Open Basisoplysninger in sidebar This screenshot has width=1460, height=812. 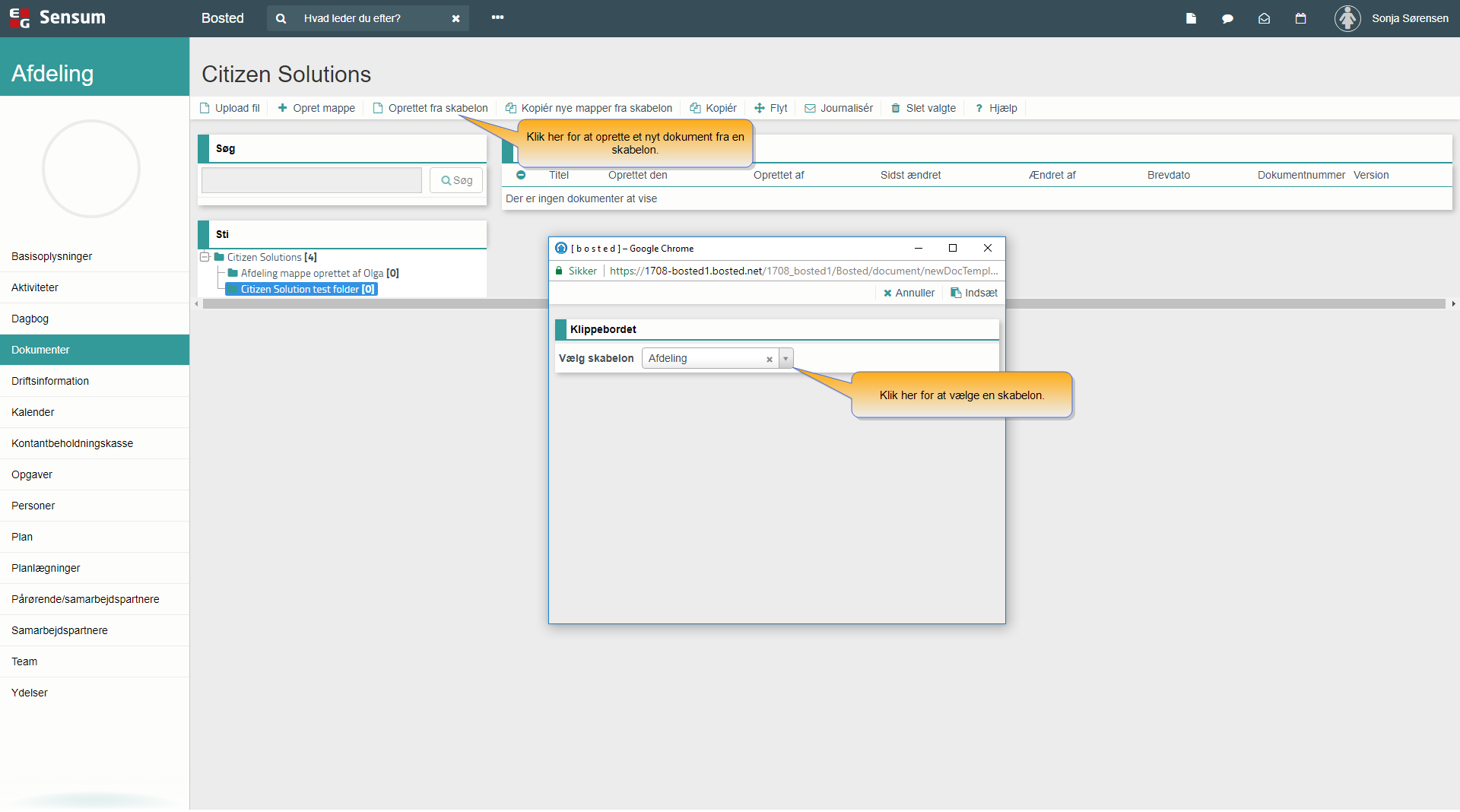(94, 256)
